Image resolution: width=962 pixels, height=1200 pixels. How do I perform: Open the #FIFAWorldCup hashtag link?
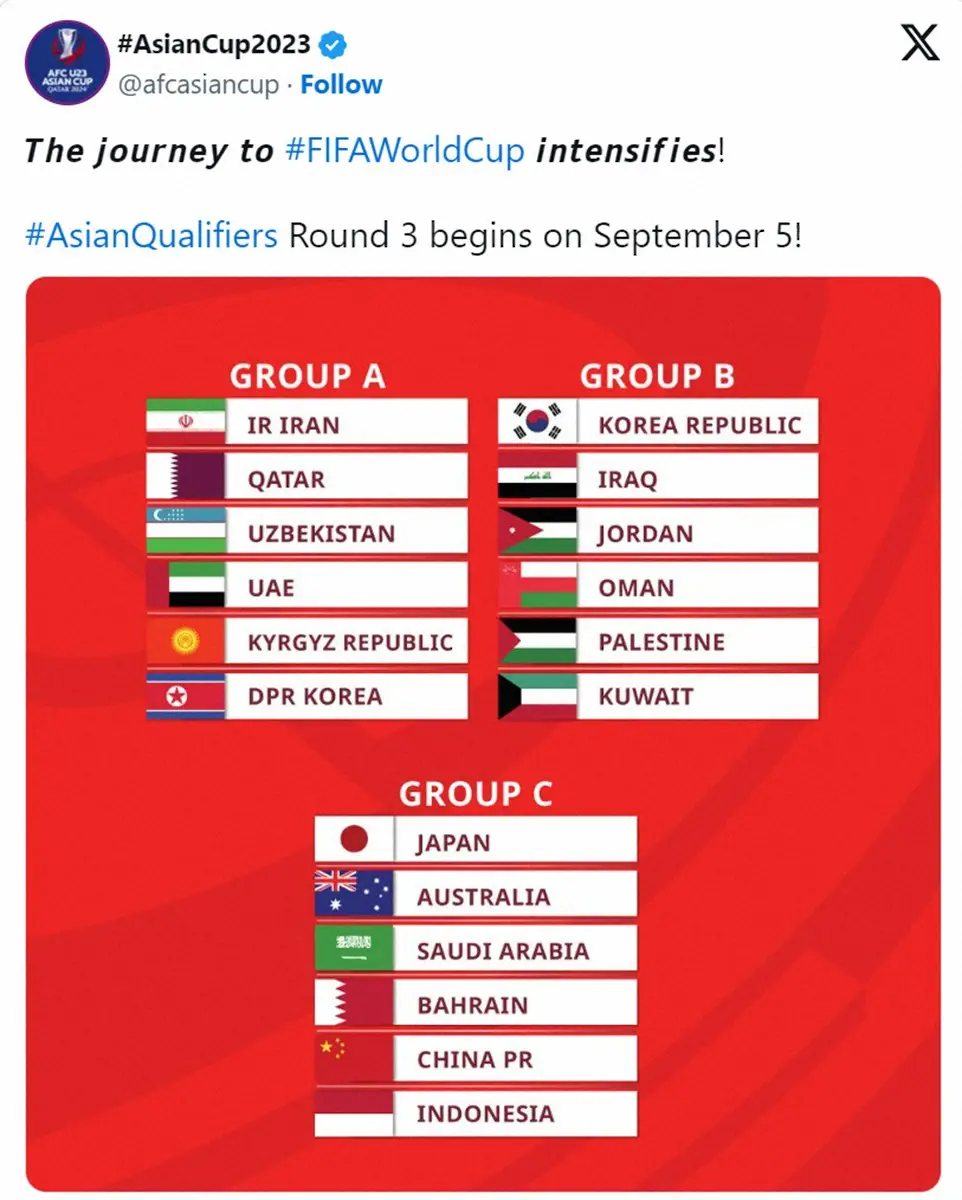404,151
